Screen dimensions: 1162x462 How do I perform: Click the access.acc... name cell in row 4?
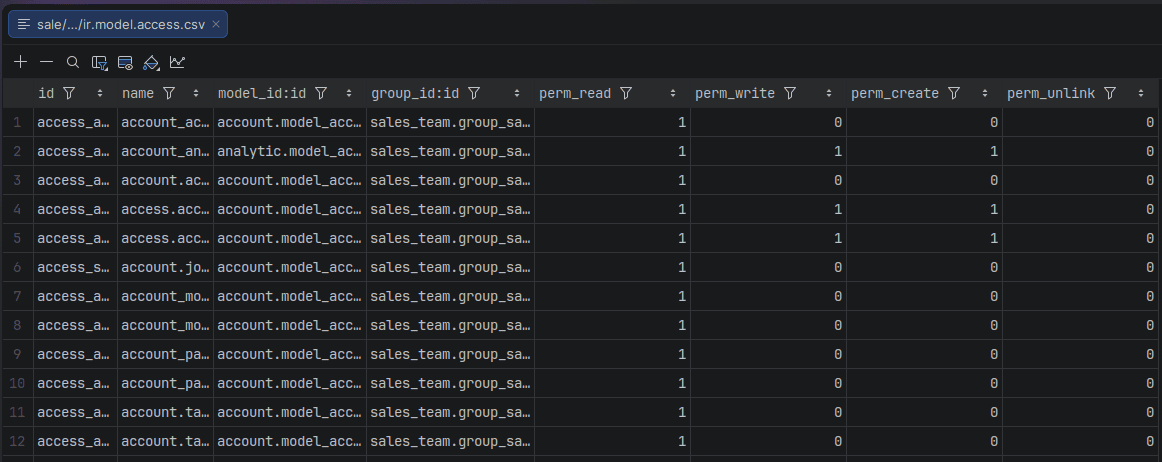pos(165,209)
